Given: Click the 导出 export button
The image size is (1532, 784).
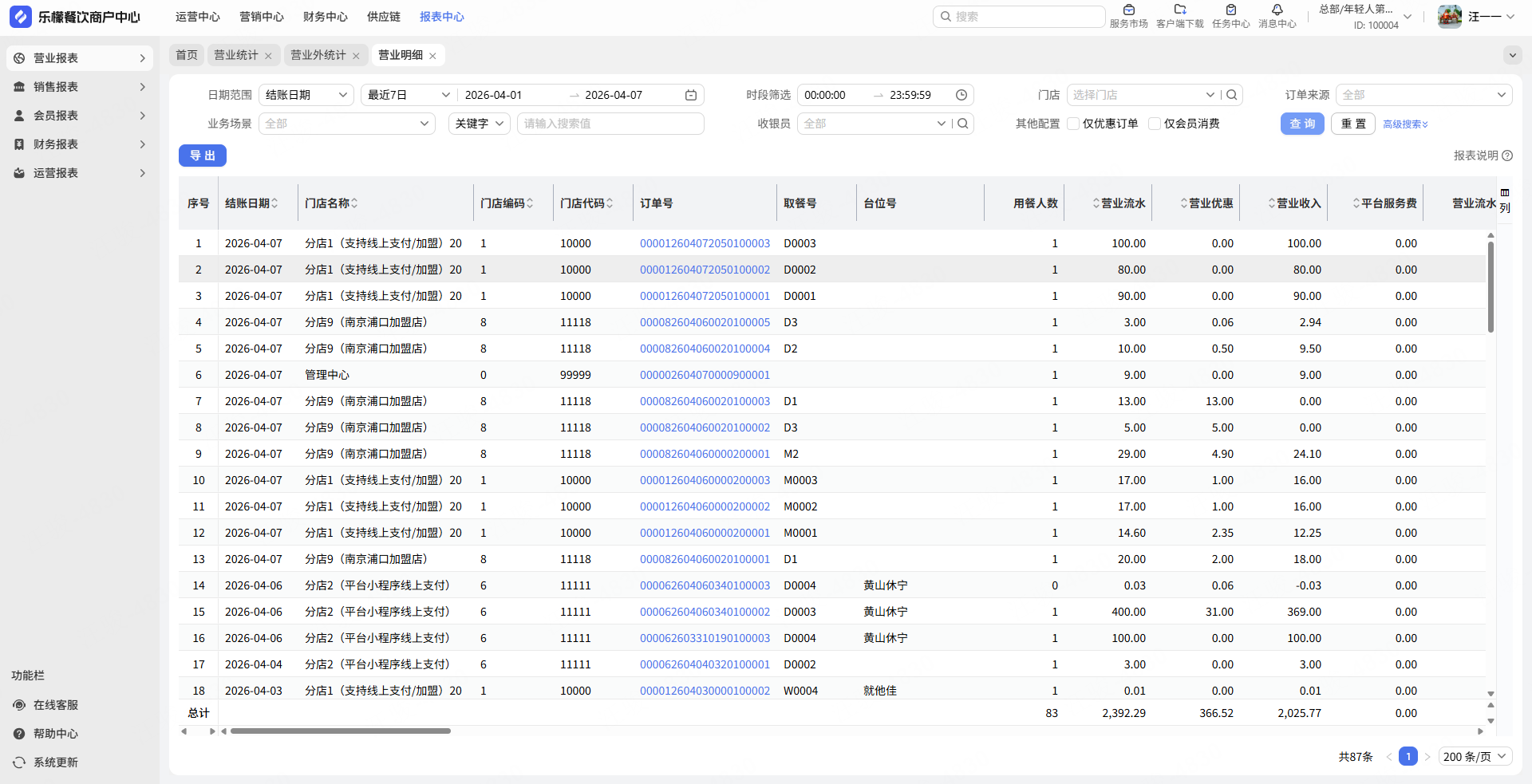Looking at the screenshot, I should (203, 156).
